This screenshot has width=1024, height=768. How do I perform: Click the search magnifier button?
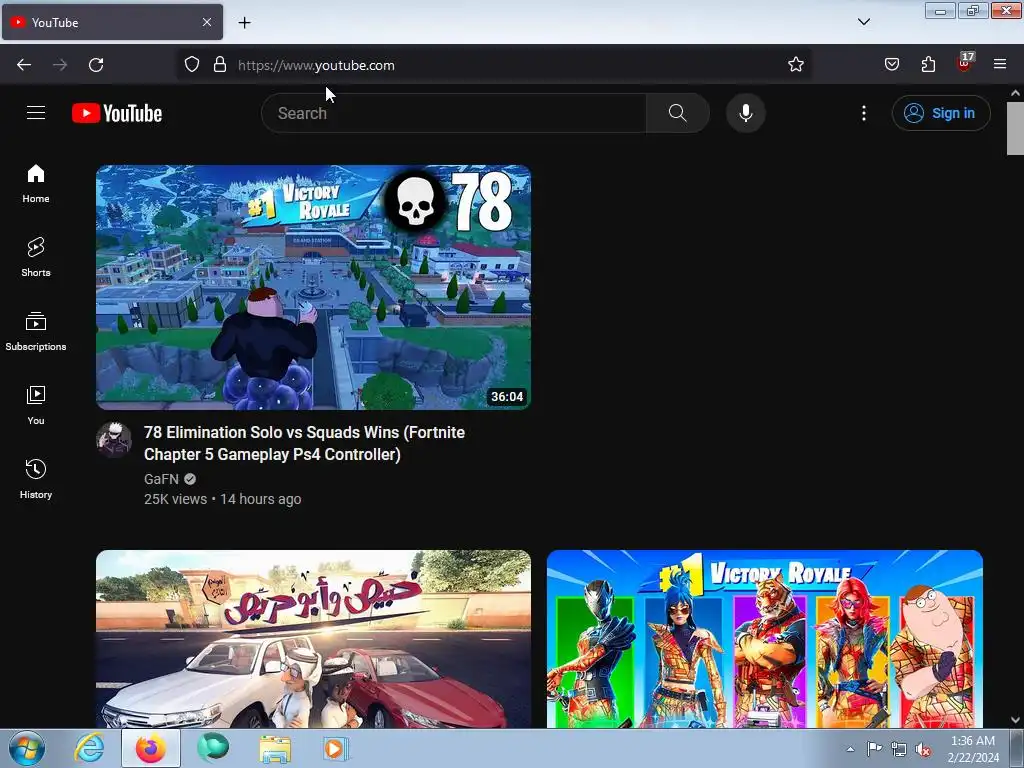pyautogui.click(x=678, y=113)
